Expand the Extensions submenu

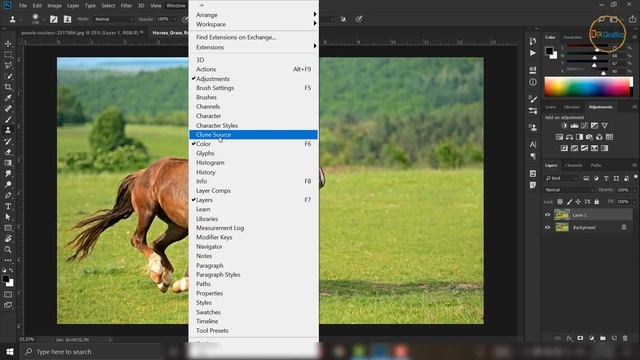[x=253, y=47]
